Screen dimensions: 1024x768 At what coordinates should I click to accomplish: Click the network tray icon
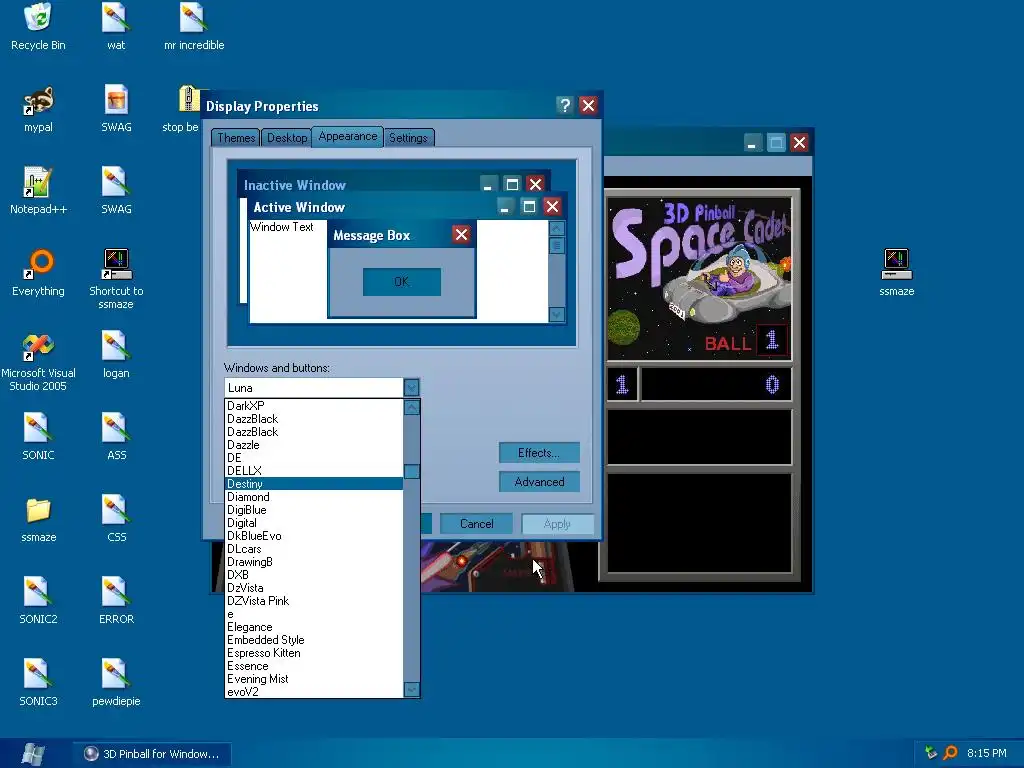931,753
